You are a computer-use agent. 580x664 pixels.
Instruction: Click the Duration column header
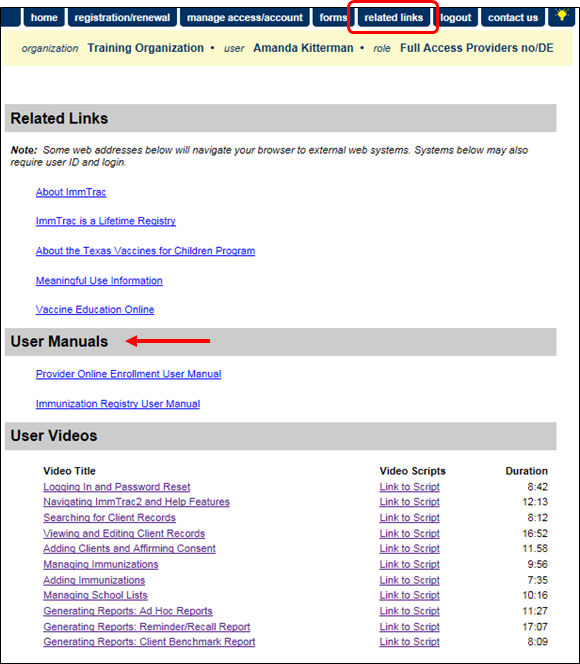[x=526, y=471]
